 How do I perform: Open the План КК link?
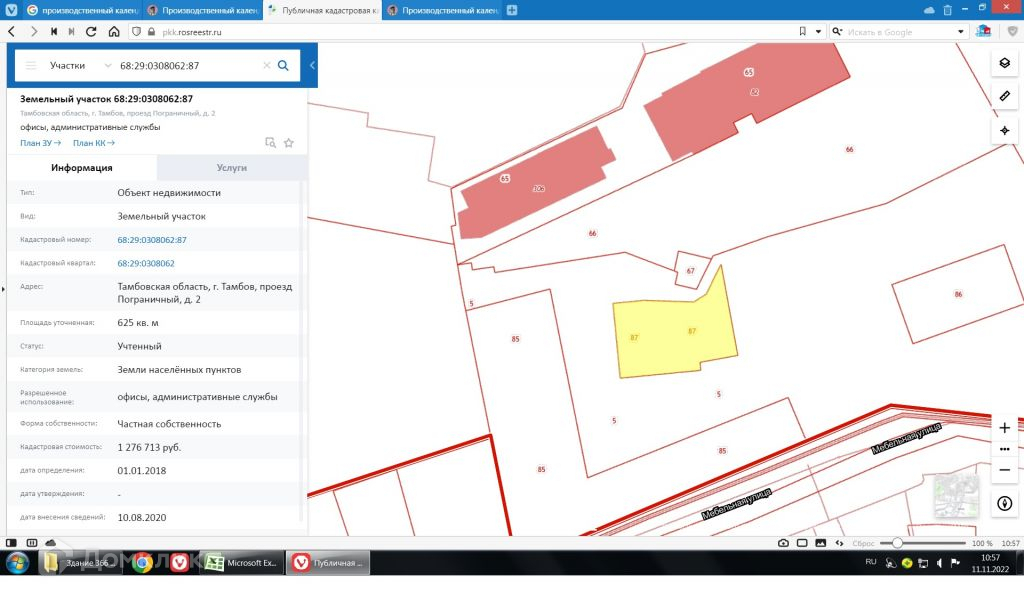(93, 143)
